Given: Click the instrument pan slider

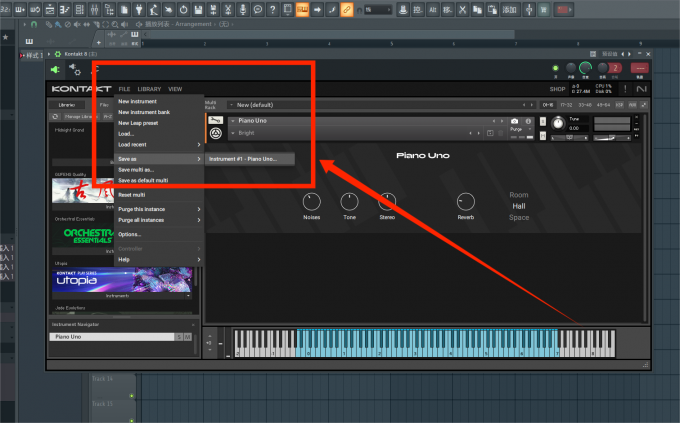Looking at the screenshot, I should tap(569, 138).
